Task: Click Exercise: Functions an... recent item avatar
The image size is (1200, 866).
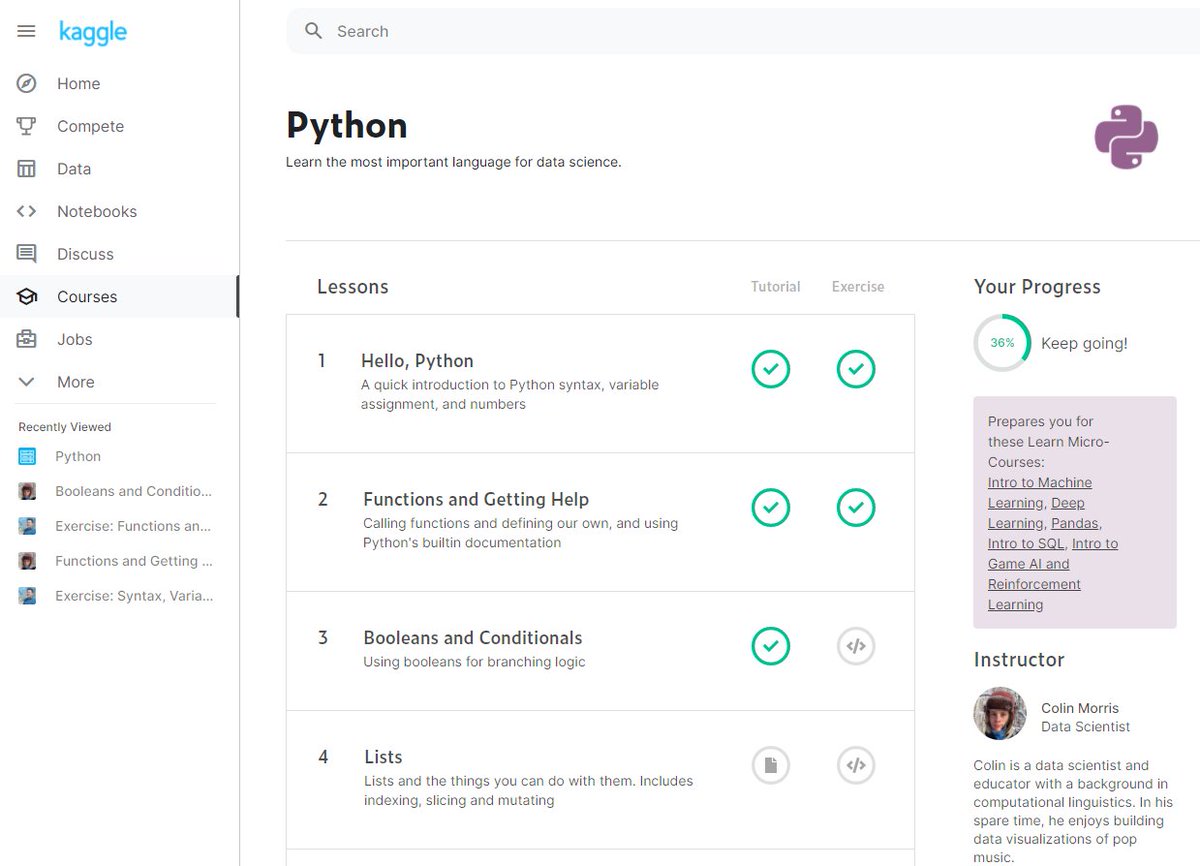Action: pos(27,526)
